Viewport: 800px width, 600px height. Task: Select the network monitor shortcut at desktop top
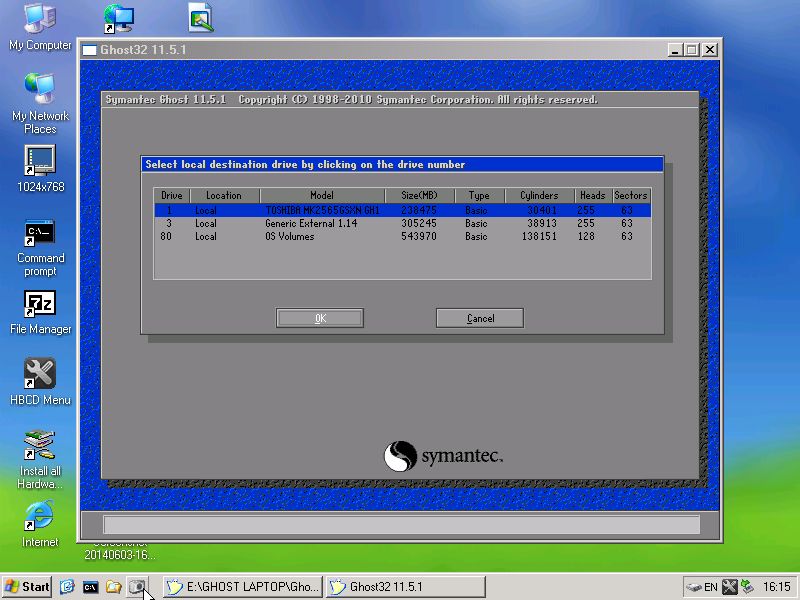click(x=118, y=18)
